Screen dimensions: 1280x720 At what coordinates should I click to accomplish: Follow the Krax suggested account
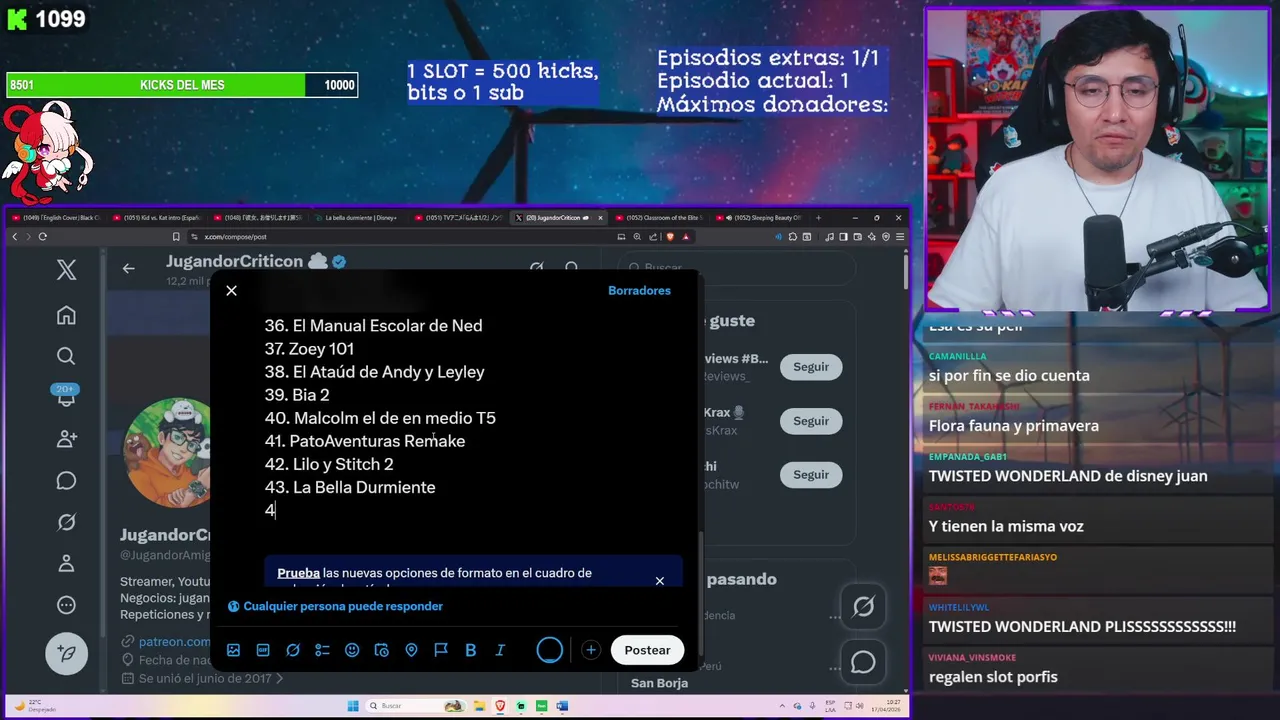811,421
